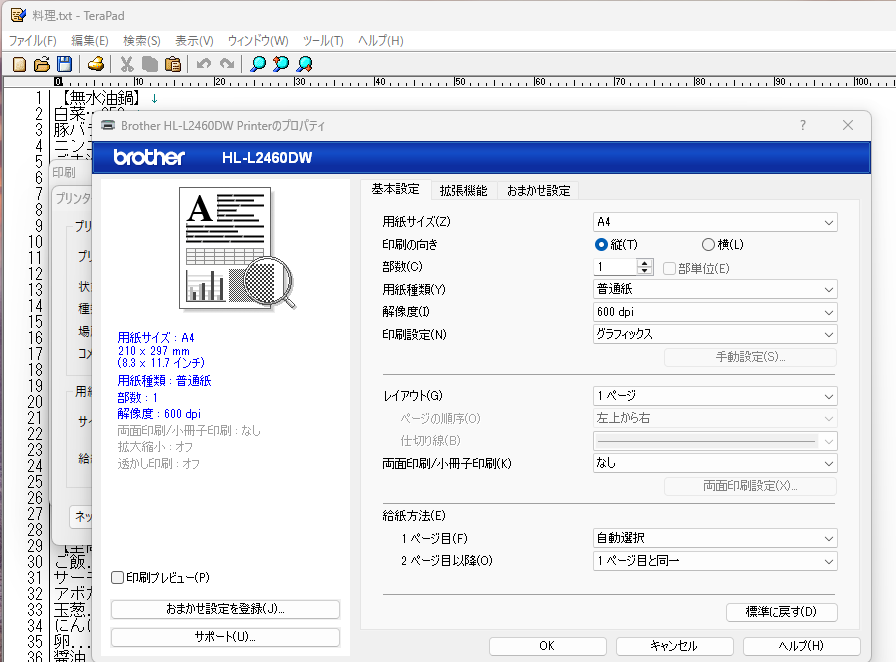896x662 pixels.
Task: Increase copies with the up spinner arrow
Action: tap(645, 263)
